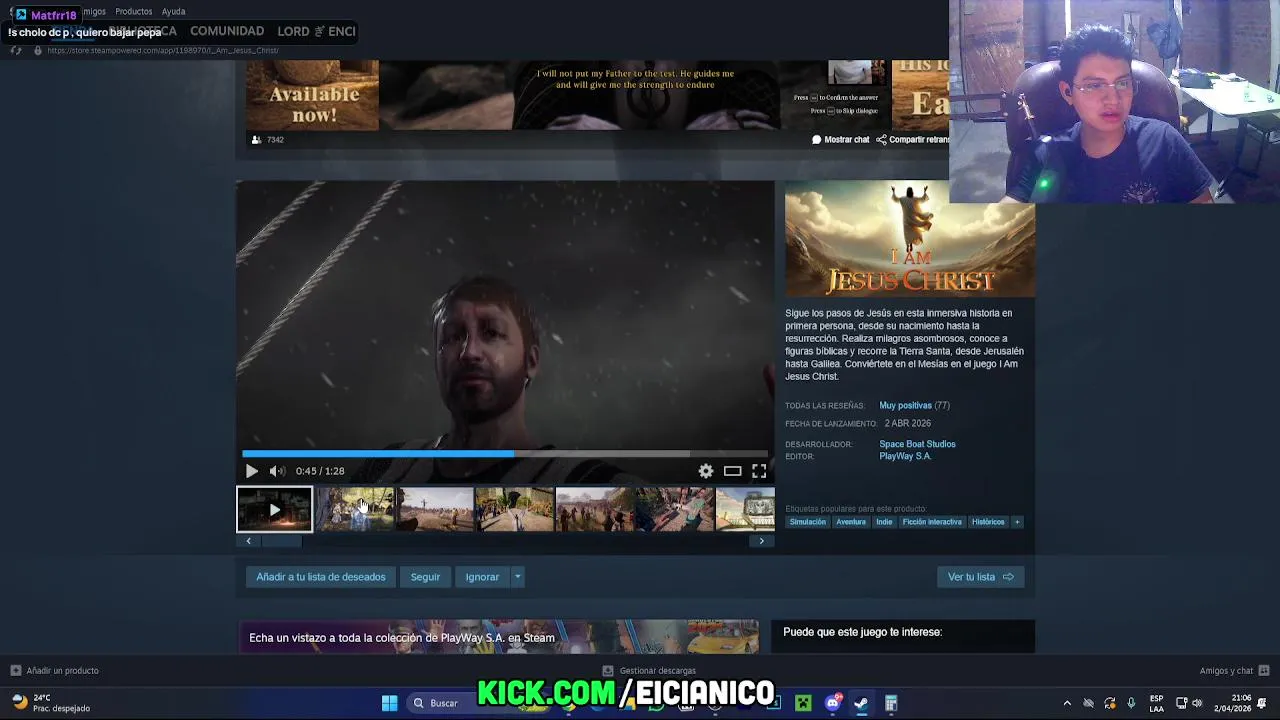
Task: Play the trailer video
Action: [x=251, y=471]
